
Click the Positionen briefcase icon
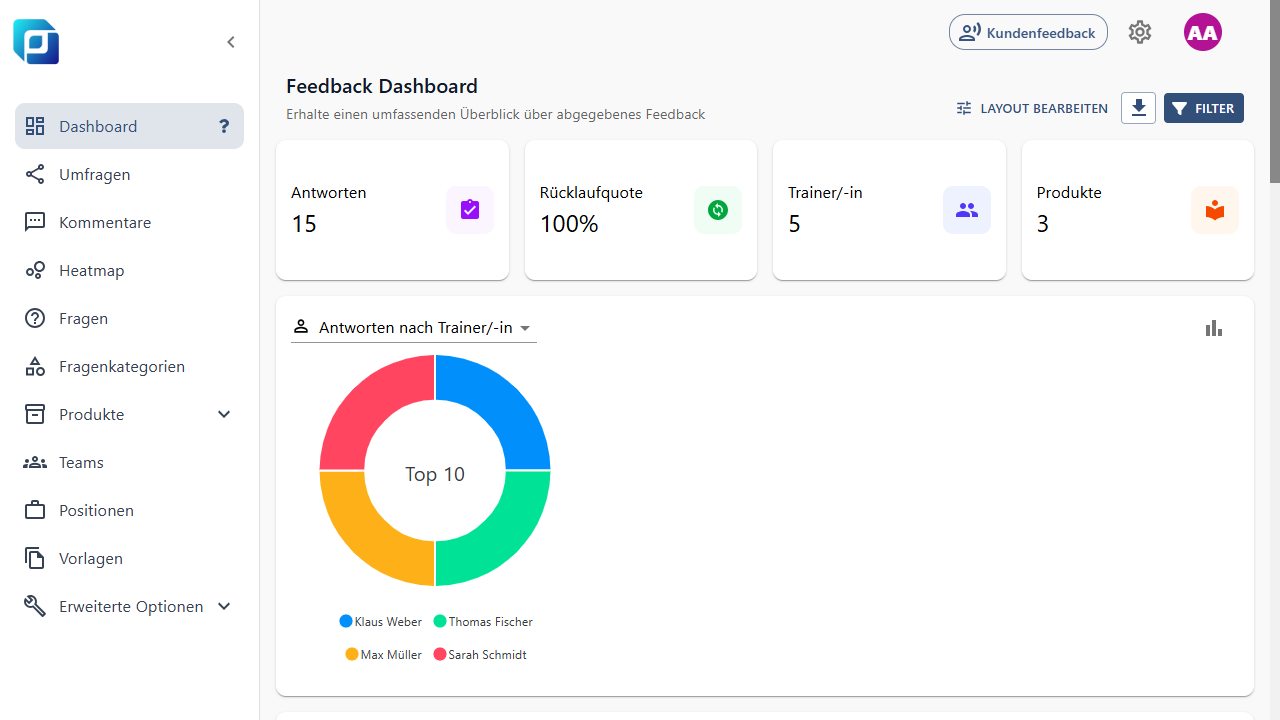35,510
